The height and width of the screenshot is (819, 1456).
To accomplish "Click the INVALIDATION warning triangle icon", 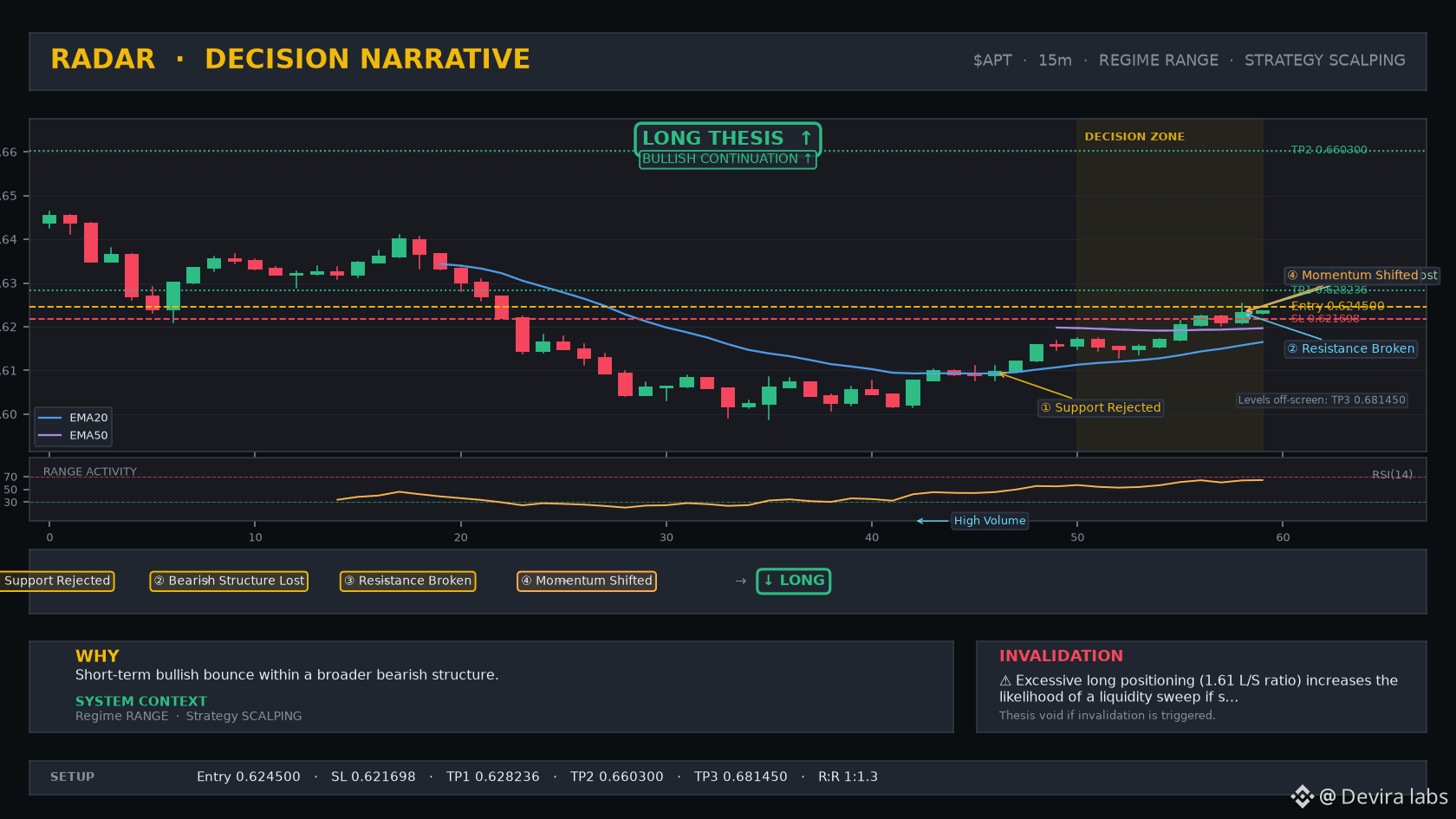I will pyautogui.click(x=1005, y=681).
